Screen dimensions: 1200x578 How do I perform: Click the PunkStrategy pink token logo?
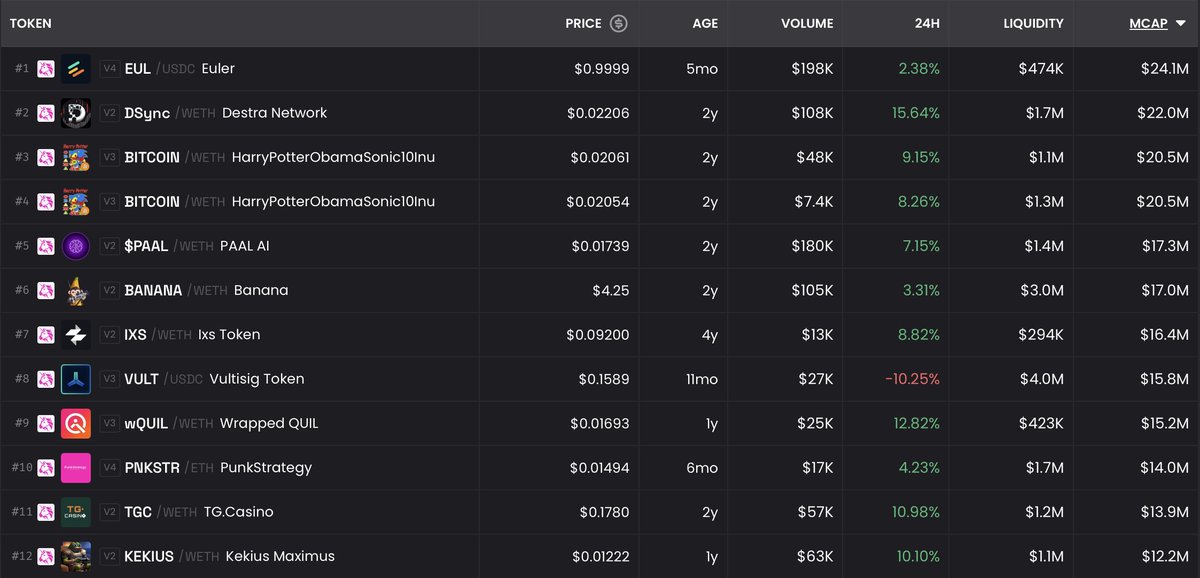(76, 468)
